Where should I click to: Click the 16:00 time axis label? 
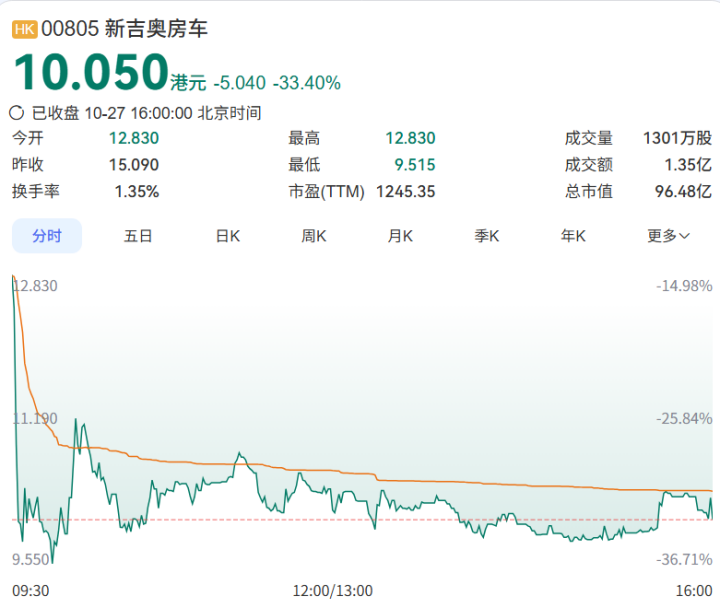tap(694, 591)
